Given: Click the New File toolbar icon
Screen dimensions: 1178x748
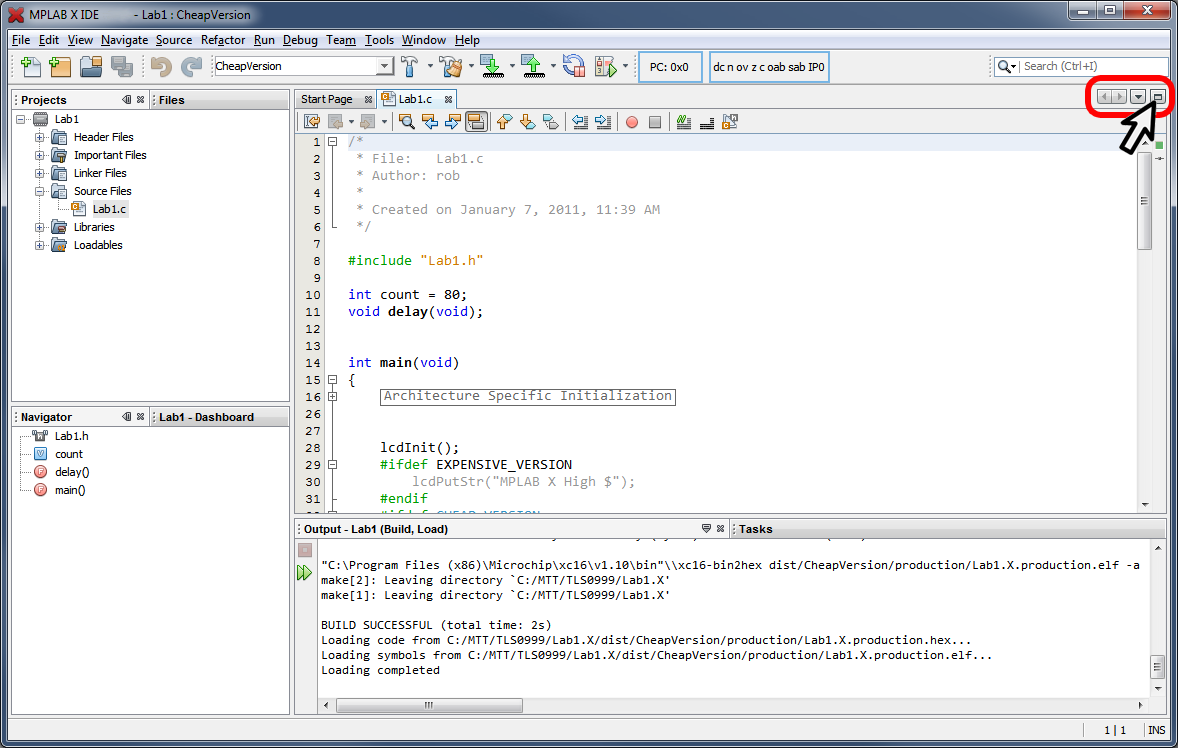Looking at the screenshot, I should 31,67.
